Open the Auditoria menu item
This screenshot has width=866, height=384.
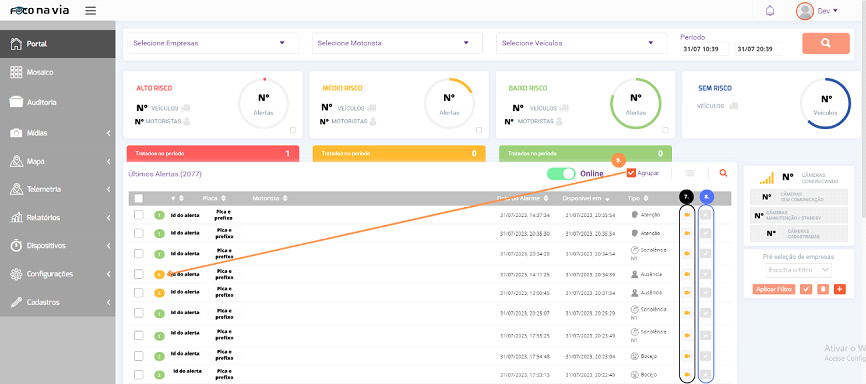(57, 102)
